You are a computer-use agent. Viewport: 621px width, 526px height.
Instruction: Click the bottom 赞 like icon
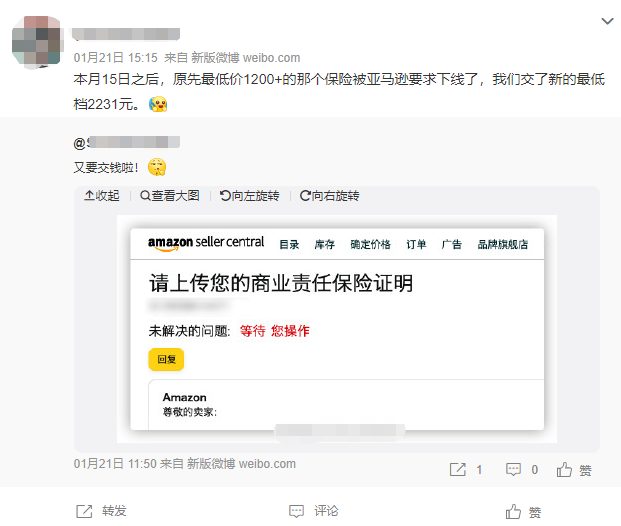click(513, 512)
